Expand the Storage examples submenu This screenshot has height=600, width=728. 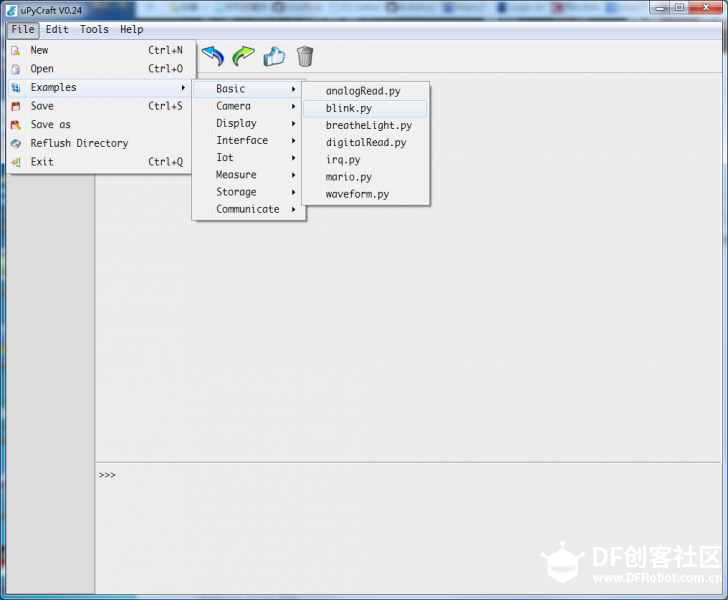coord(249,192)
